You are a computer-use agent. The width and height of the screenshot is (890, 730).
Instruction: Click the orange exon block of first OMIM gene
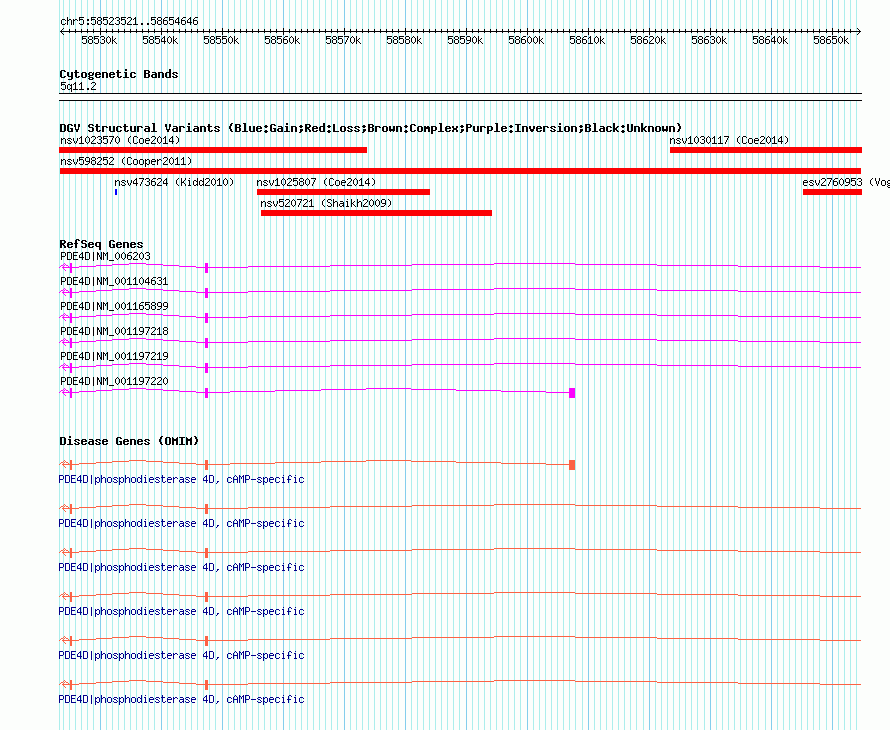click(572, 465)
